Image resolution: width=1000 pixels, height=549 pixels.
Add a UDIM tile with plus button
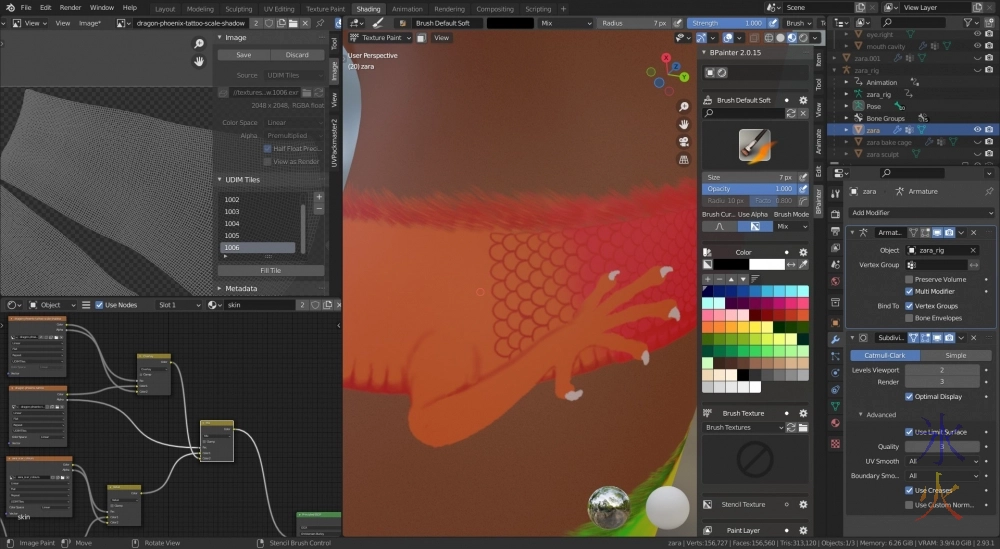tap(319, 197)
